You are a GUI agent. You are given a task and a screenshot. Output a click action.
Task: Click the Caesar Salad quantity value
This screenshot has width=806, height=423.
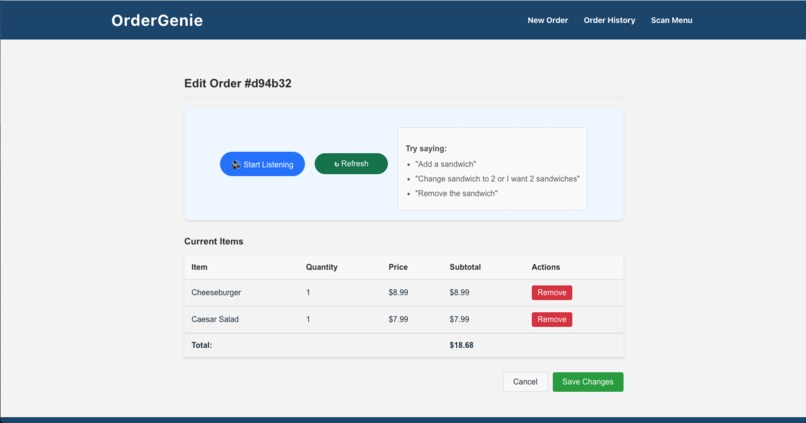click(308, 319)
